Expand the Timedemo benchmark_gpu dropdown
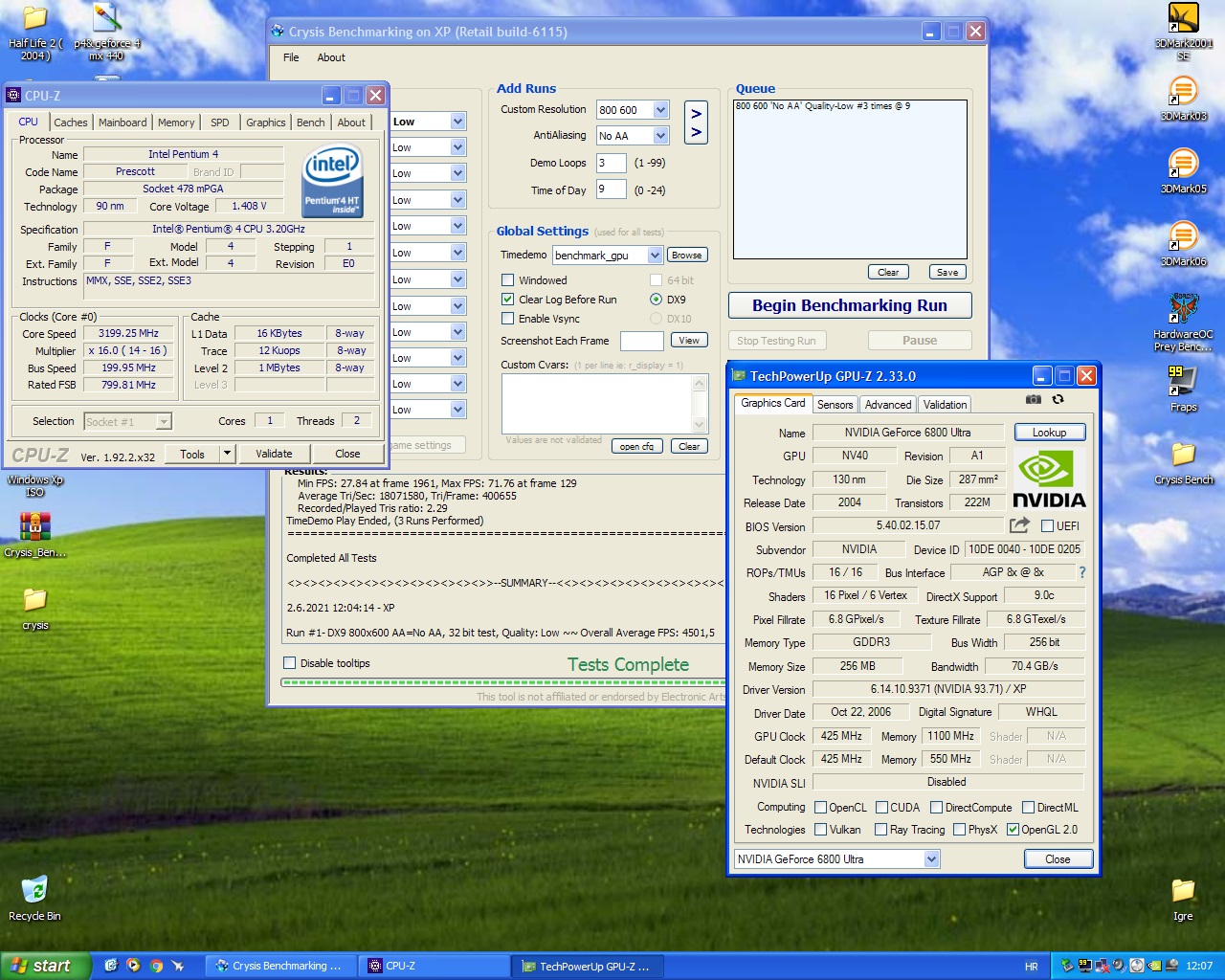 (x=655, y=256)
